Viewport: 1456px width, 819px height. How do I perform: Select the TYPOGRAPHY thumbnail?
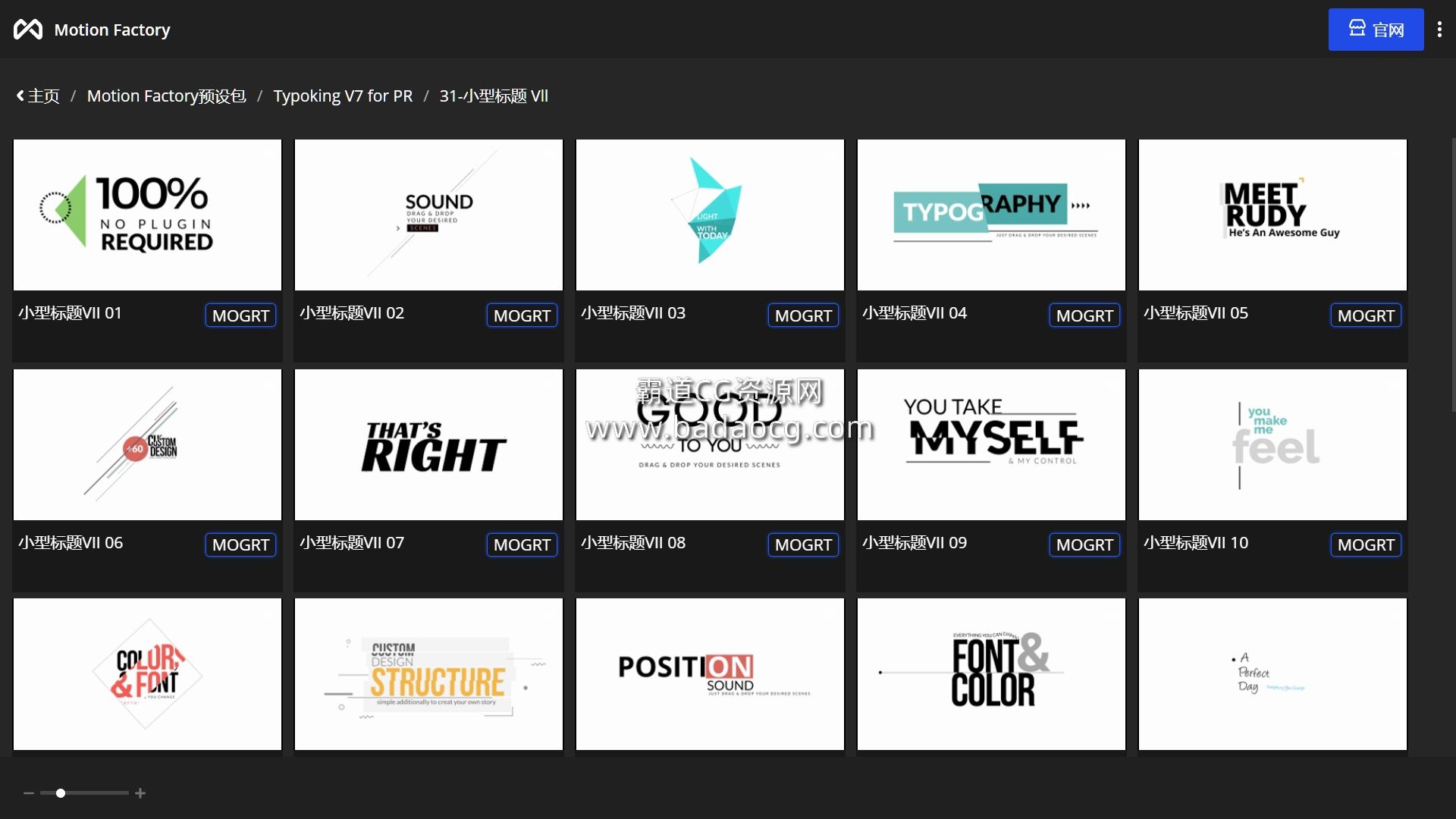tap(991, 215)
